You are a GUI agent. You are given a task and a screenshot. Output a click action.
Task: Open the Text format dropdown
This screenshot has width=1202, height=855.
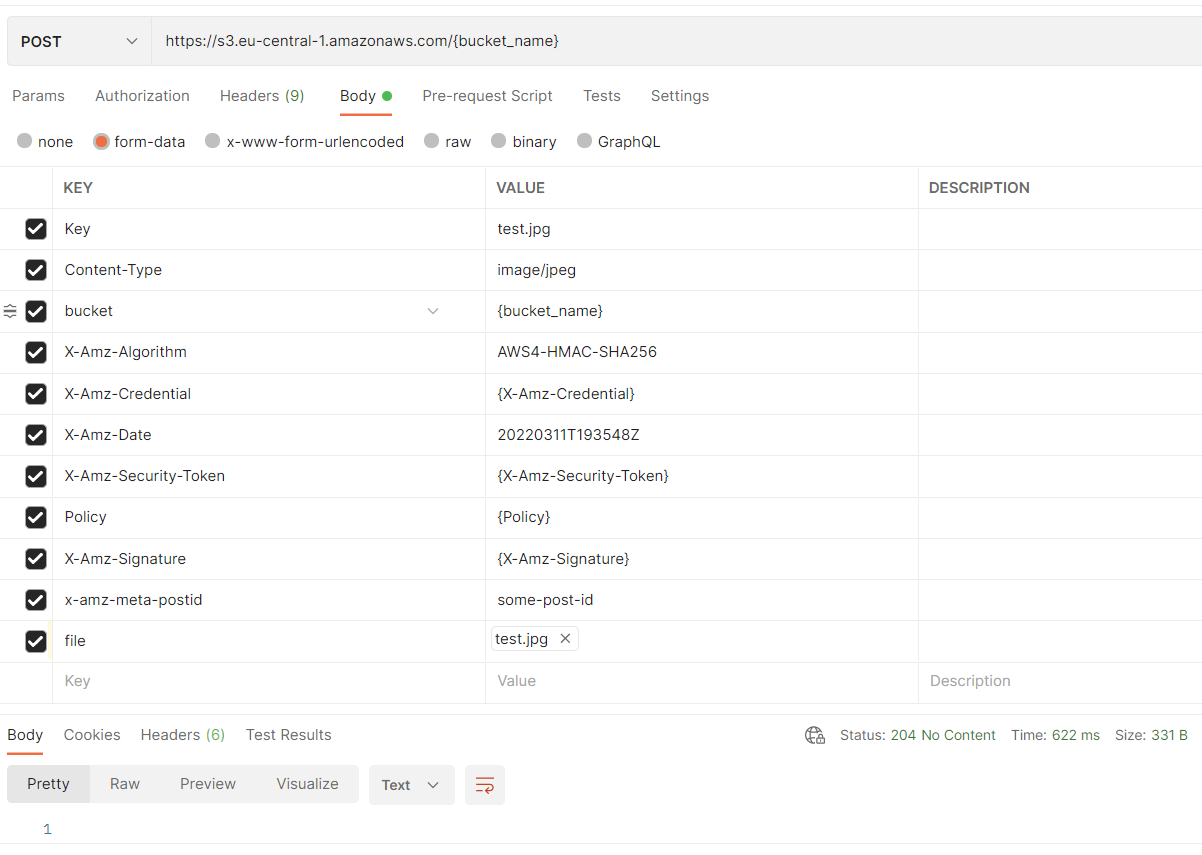click(x=411, y=785)
